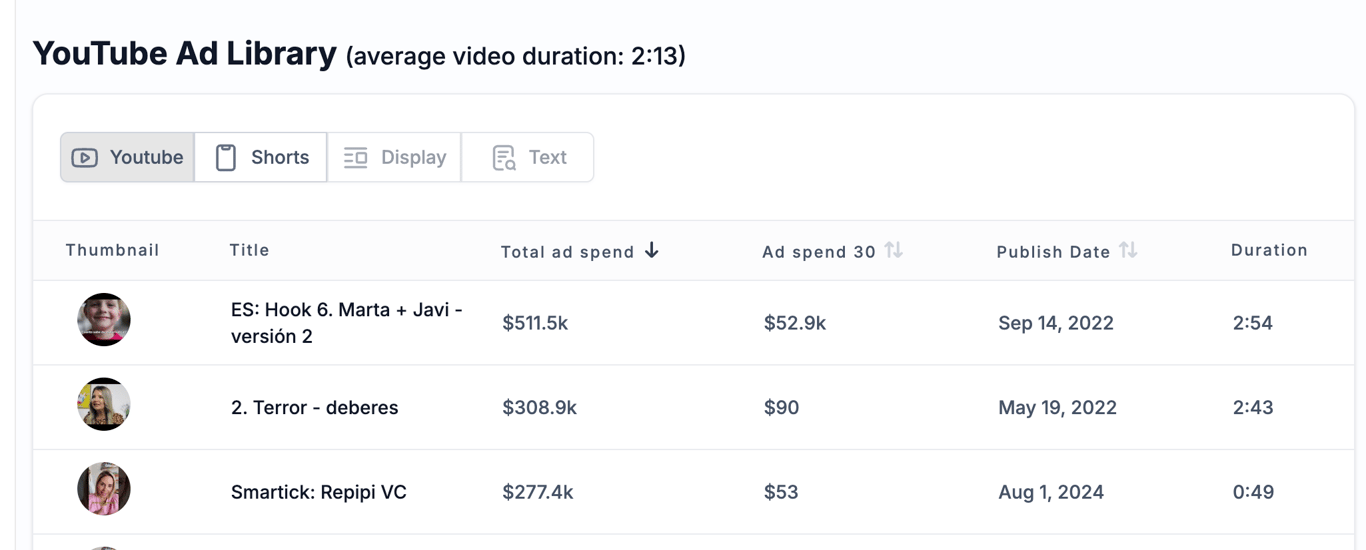The image size is (1366, 550).
Task: Open the '2. Terror - deberes' title
Action: pyautogui.click(x=314, y=408)
